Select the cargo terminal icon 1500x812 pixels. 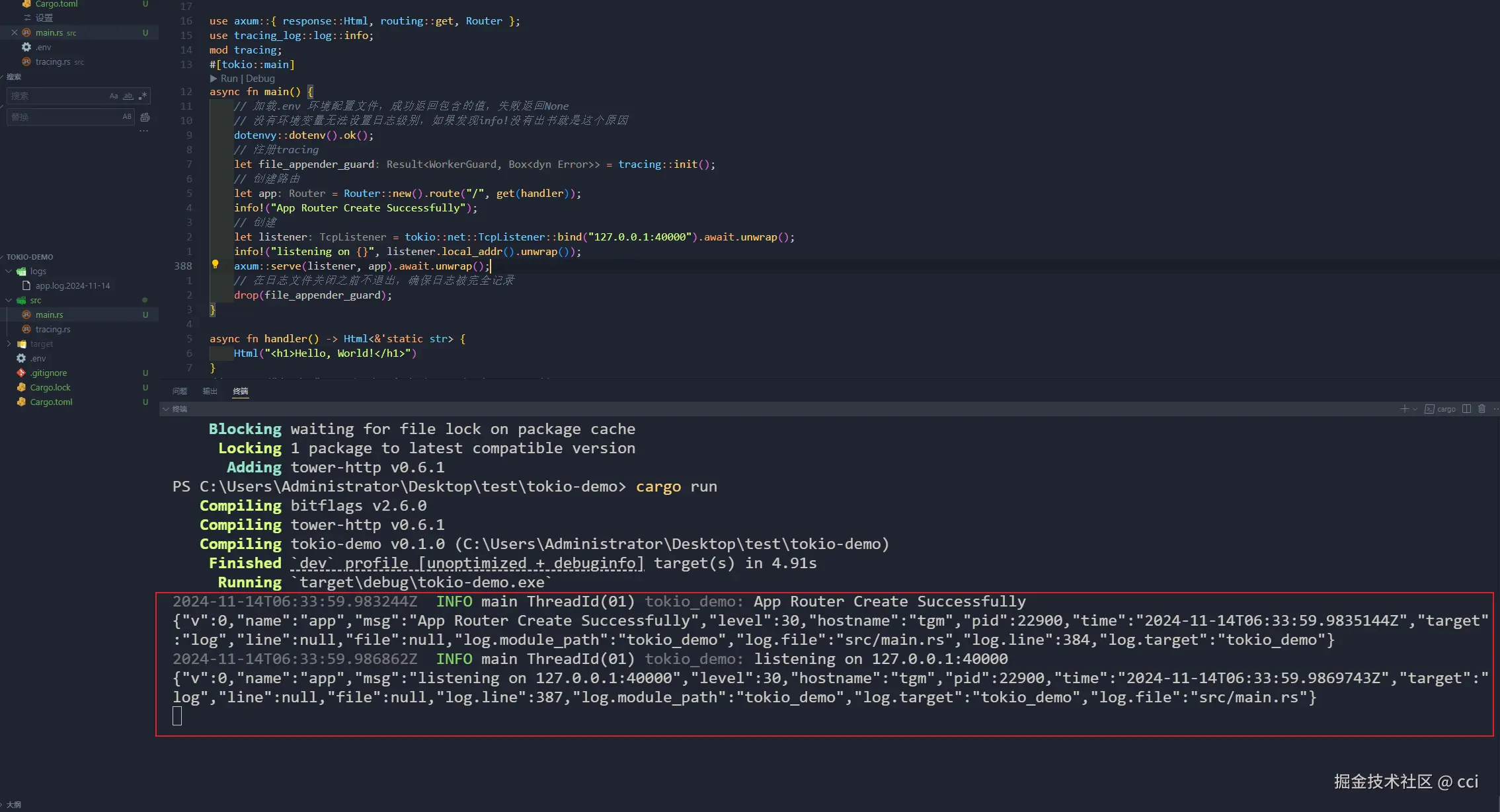pyautogui.click(x=1429, y=409)
